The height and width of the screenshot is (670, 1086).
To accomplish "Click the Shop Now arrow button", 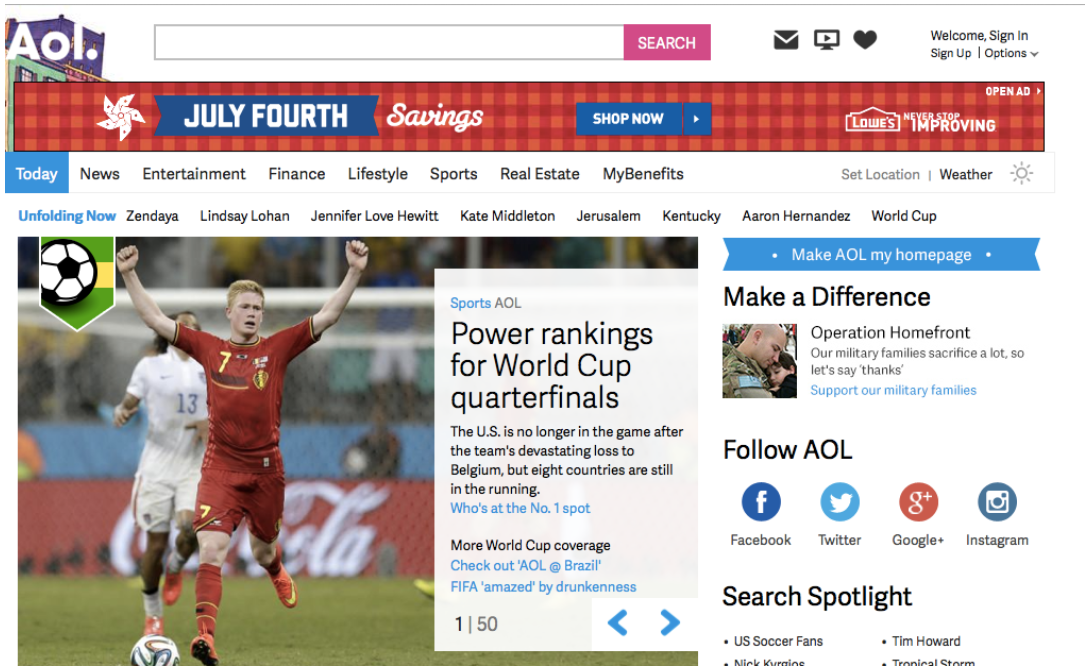I will click(697, 119).
